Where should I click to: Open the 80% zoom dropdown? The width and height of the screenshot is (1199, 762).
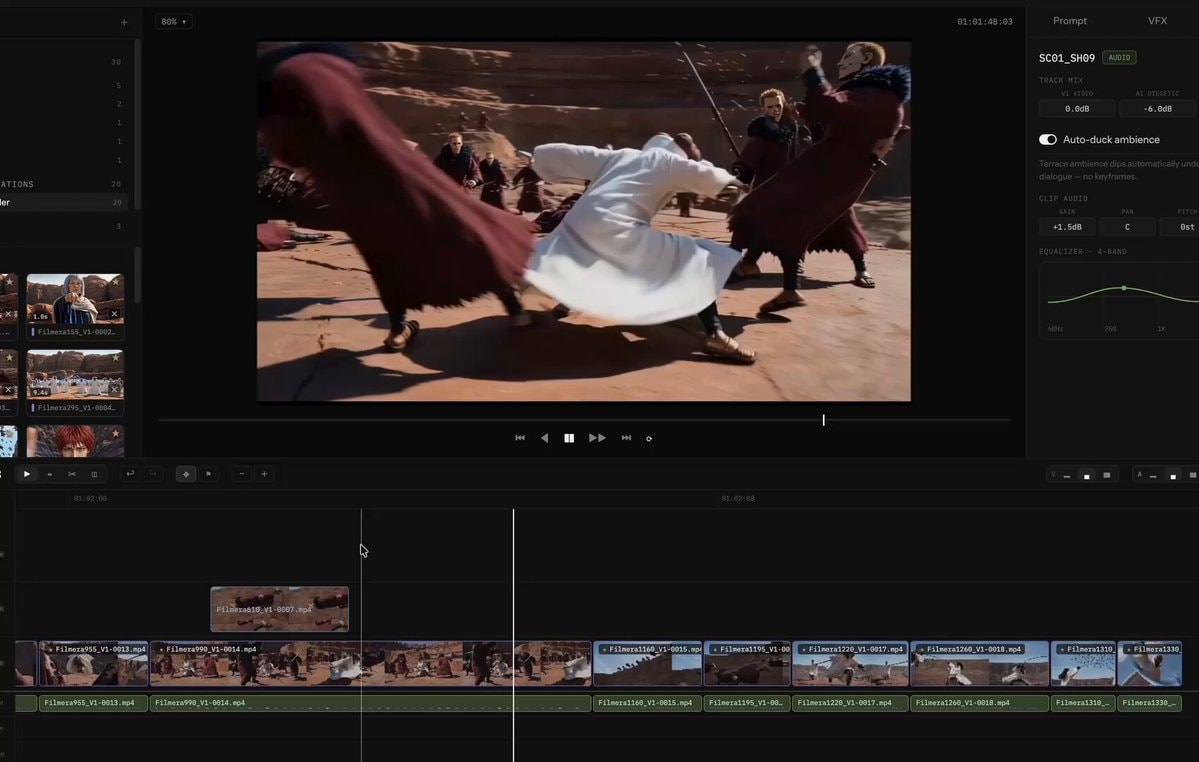pos(174,21)
